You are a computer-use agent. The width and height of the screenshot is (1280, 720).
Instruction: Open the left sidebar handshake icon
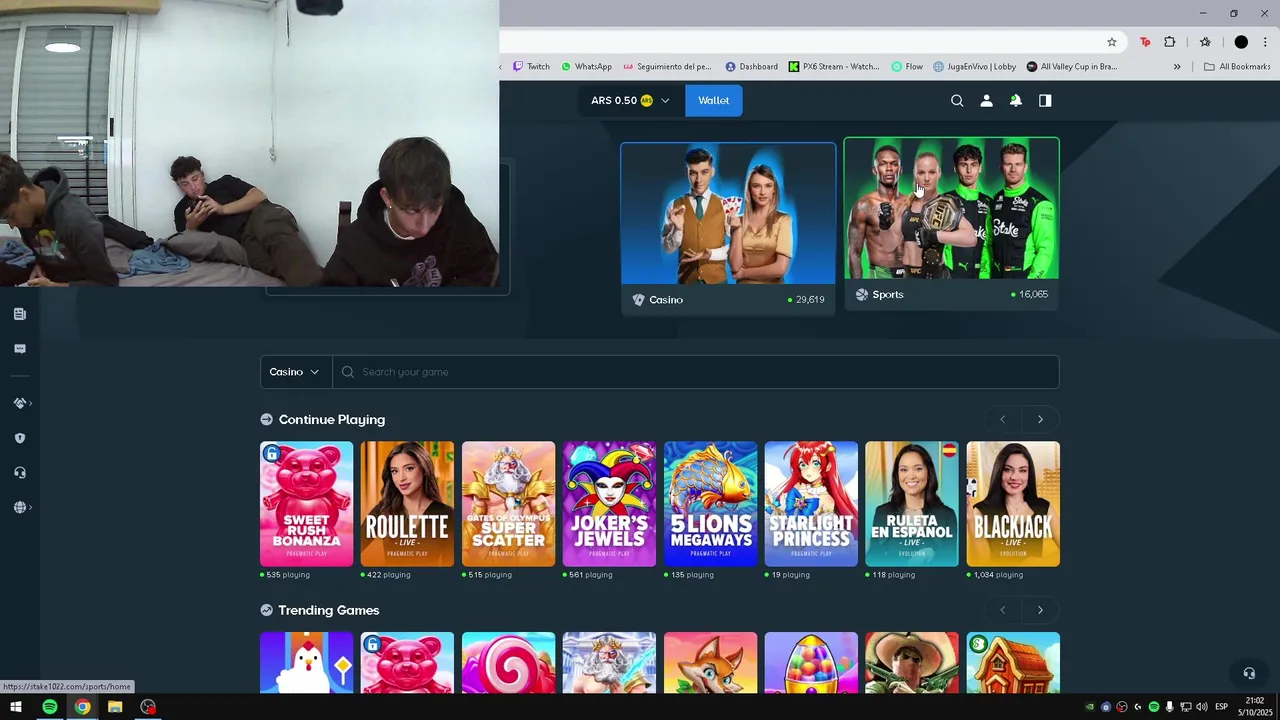(x=19, y=403)
